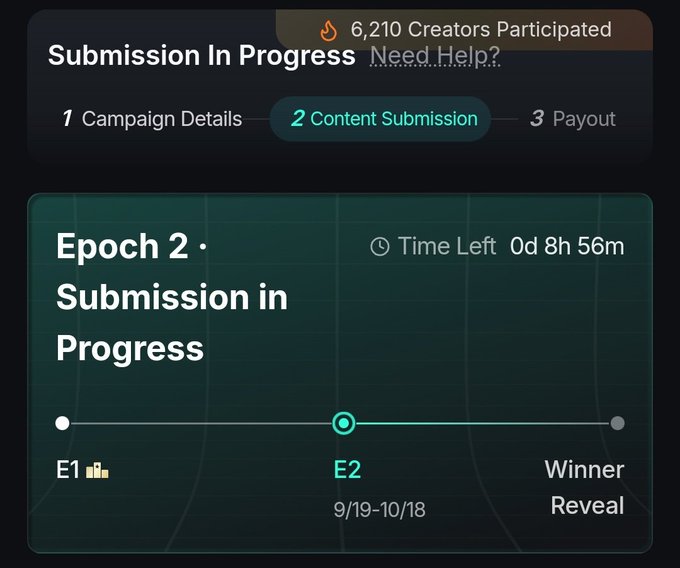Click the Epoch 2 Submission in Progress heading
The height and width of the screenshot is (568, 680).
coord(172,297)
